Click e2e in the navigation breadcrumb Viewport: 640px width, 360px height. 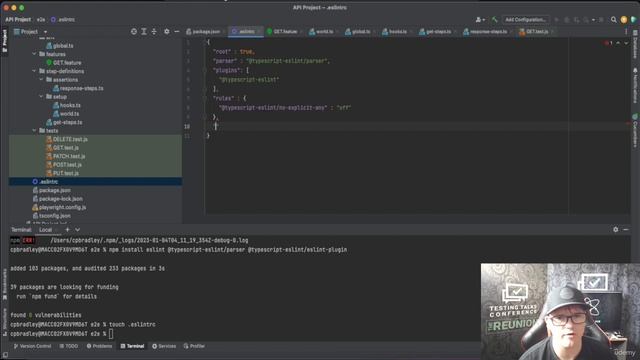41,19
